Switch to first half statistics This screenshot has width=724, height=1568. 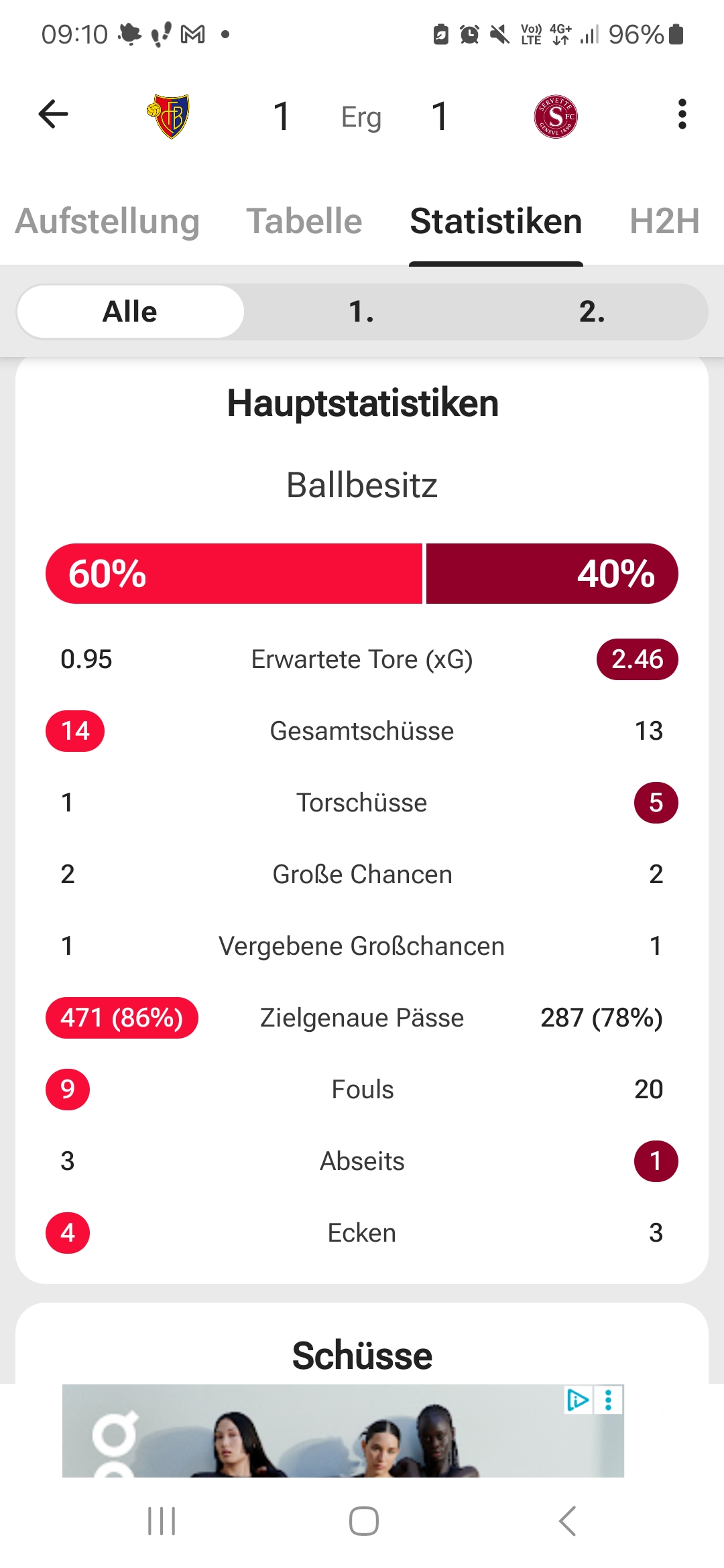point(361,312)
